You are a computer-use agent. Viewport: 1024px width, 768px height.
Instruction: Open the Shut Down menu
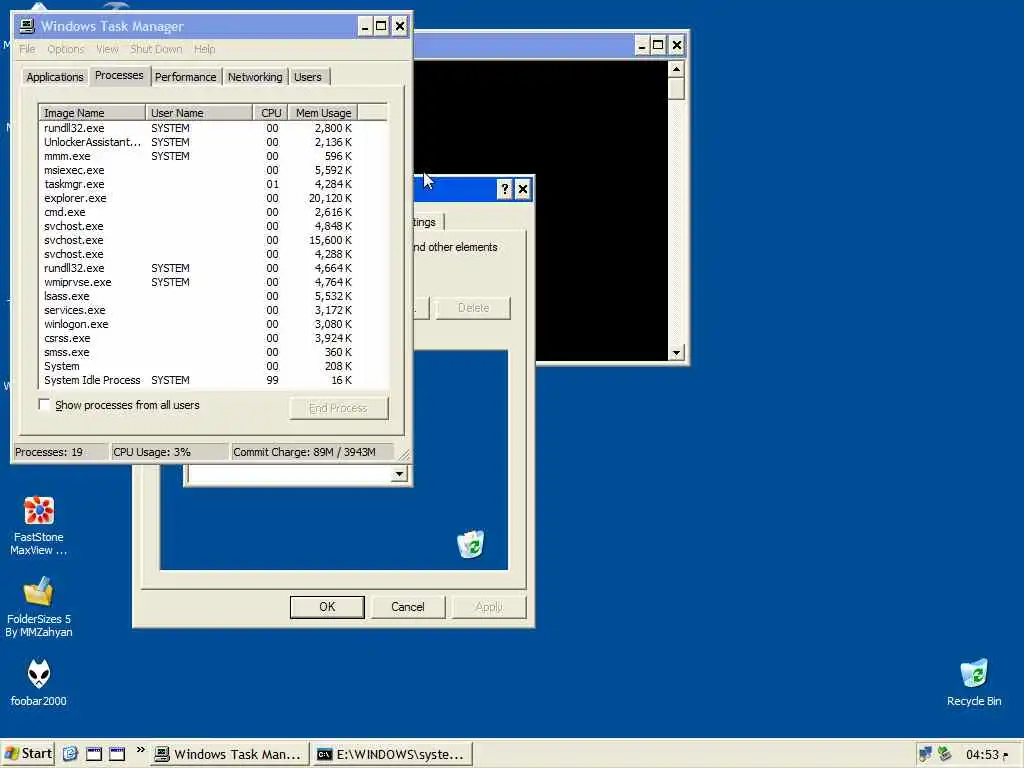pos(156,49)
